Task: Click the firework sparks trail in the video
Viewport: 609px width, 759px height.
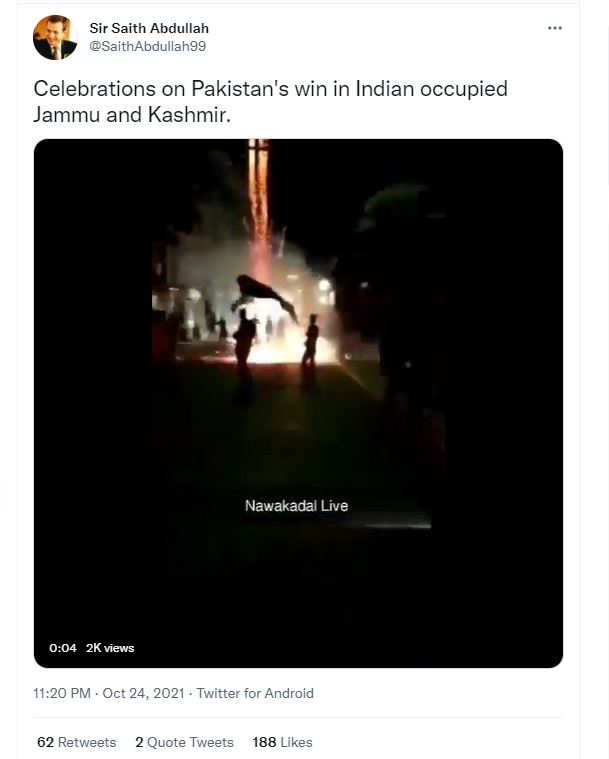Action: [259, 203]
